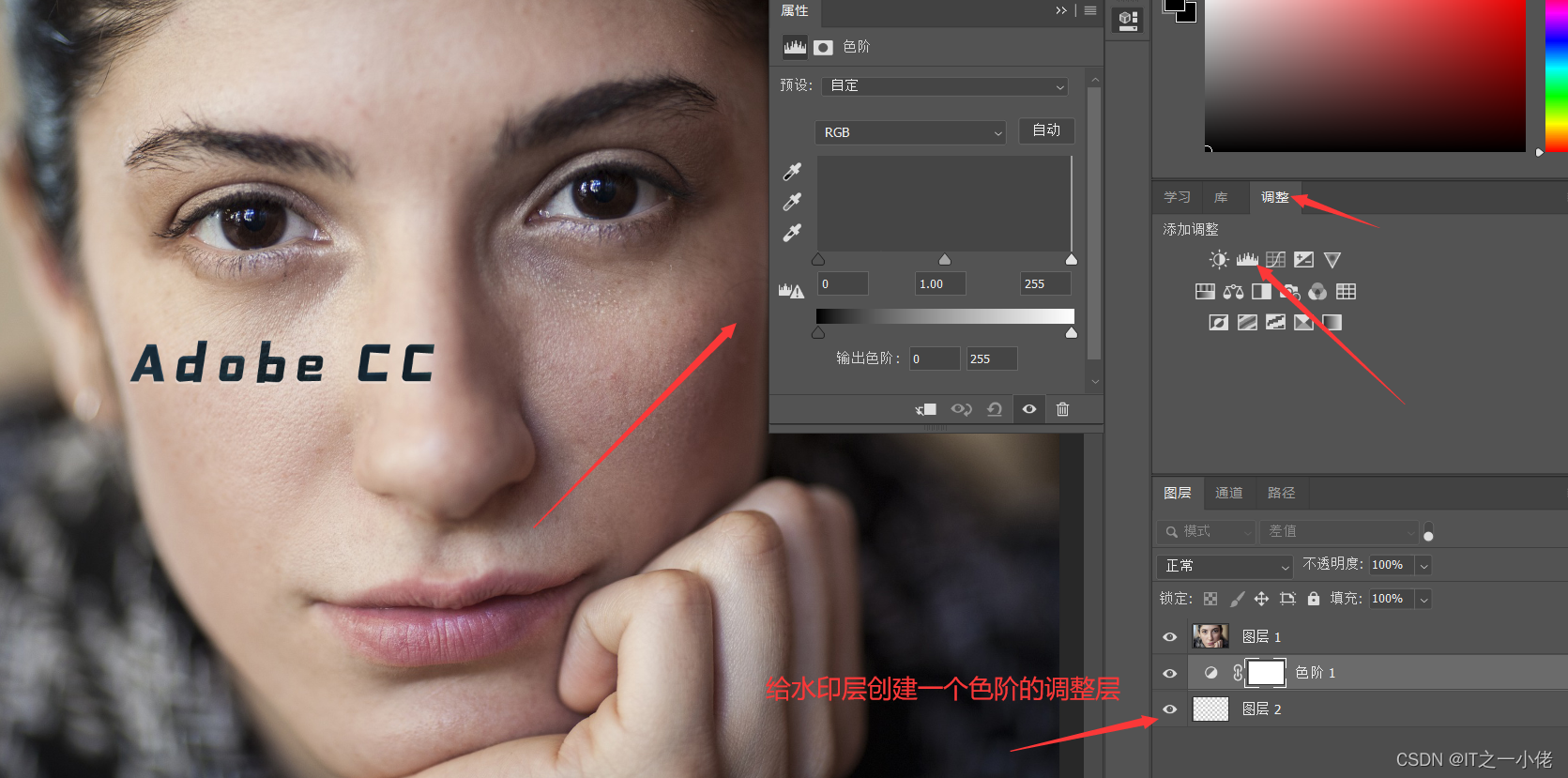View the previous adjustment state
1568x778 pixels.
point(961,409)
